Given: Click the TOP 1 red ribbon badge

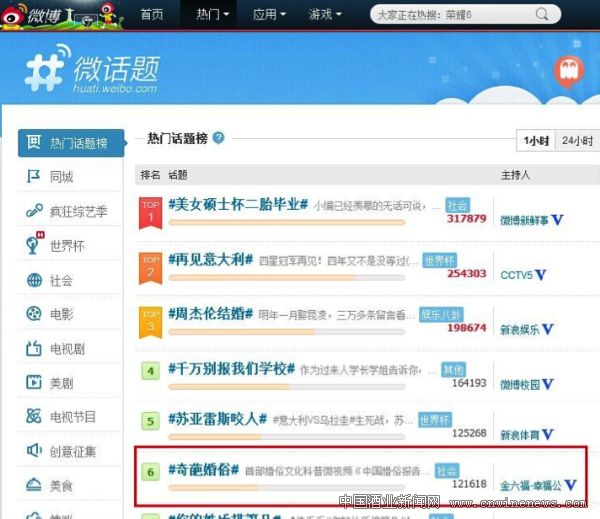Looking at the screenshot, I should coord(150,213).
